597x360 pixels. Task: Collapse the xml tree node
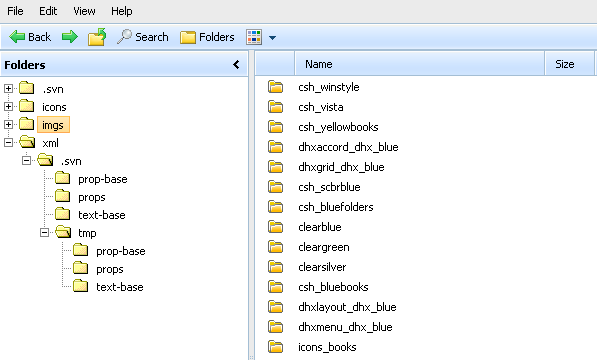(8, 142)
